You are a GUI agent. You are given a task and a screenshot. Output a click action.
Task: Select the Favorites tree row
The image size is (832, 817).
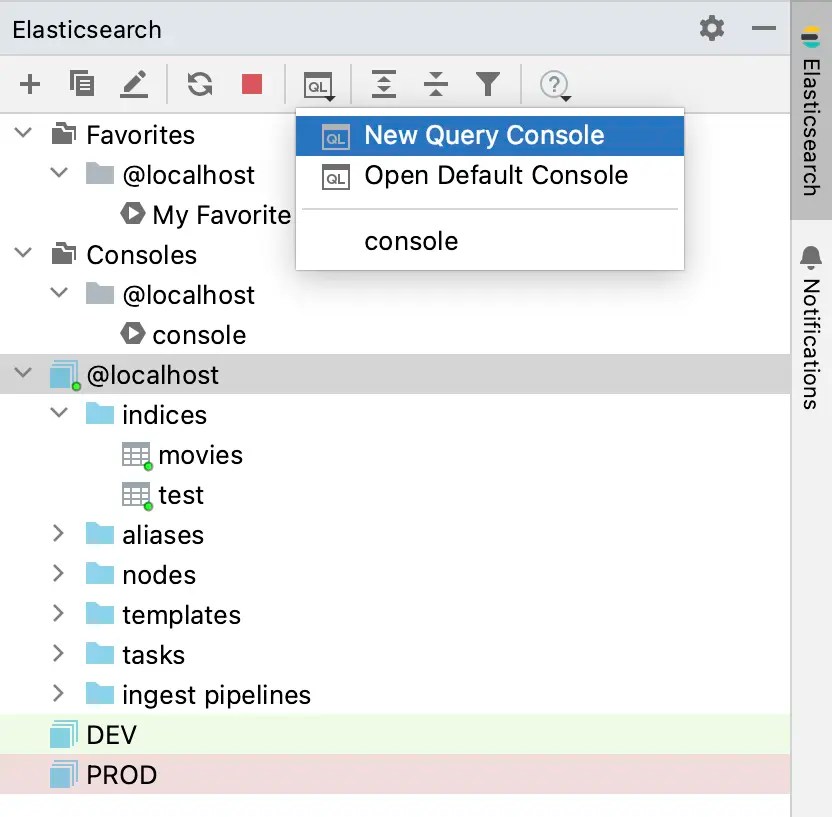click(148, 135)
